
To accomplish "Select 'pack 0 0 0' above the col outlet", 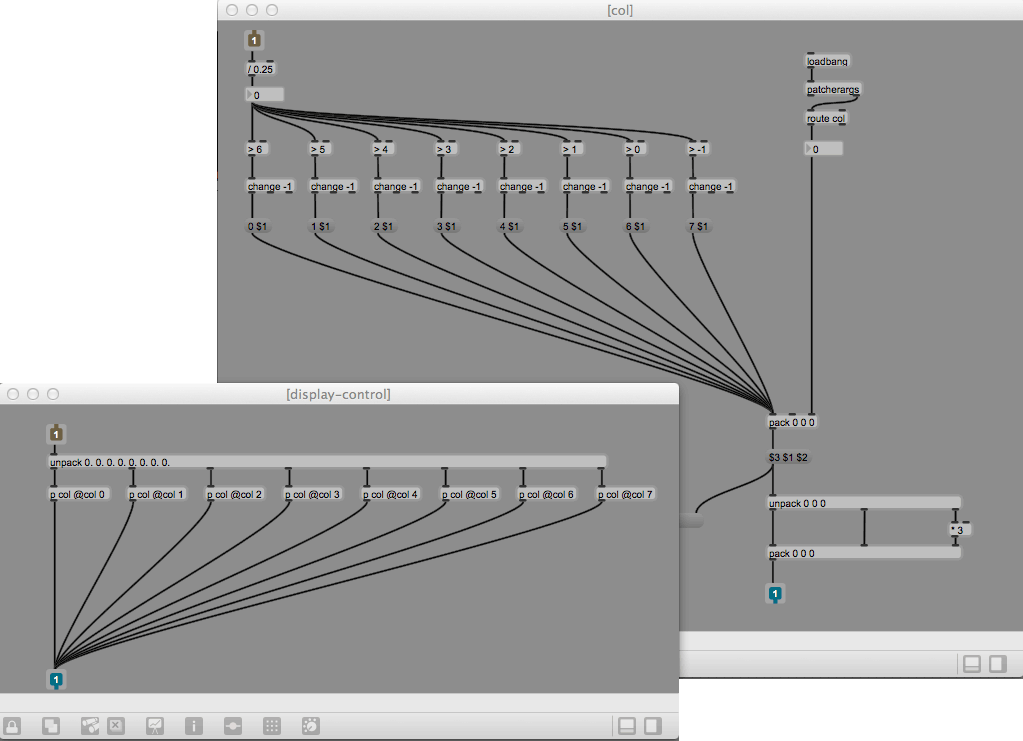I will click(x=864, y=553).
